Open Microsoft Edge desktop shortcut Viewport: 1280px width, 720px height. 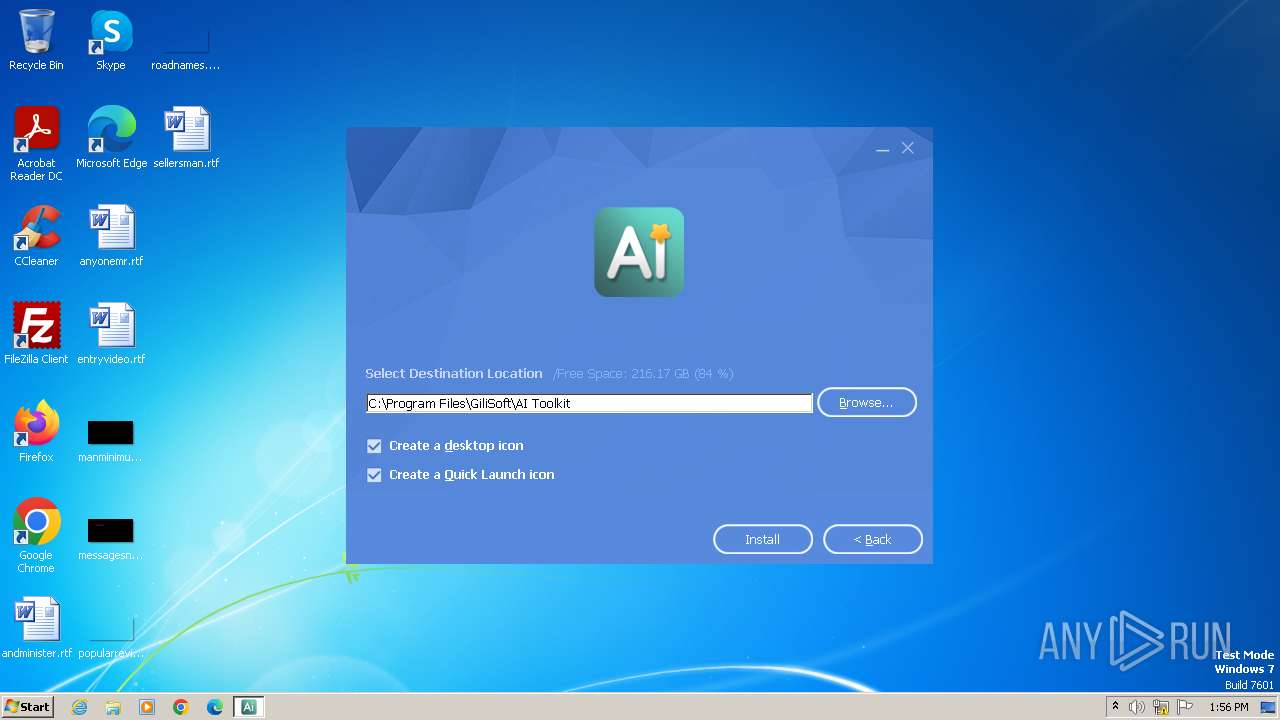(111, 138)
